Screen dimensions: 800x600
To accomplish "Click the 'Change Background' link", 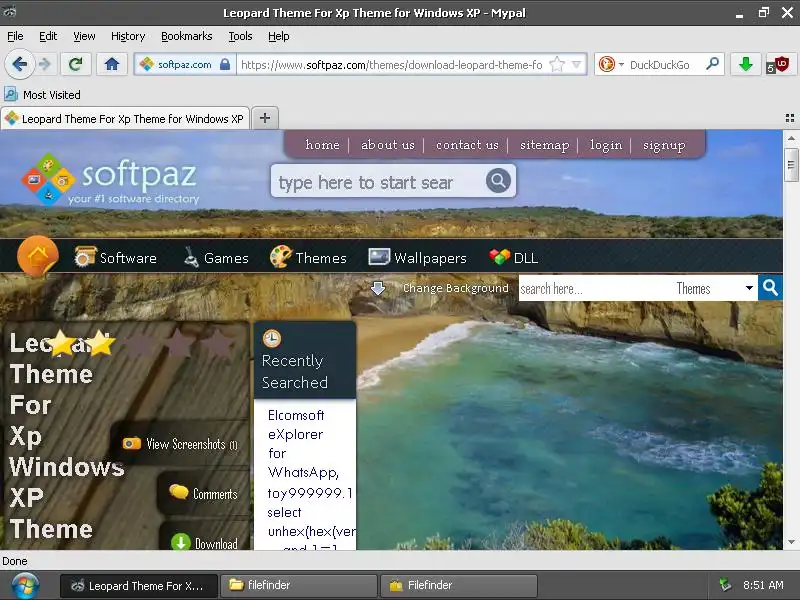I will pyautogui.click(x=456, y=288).
